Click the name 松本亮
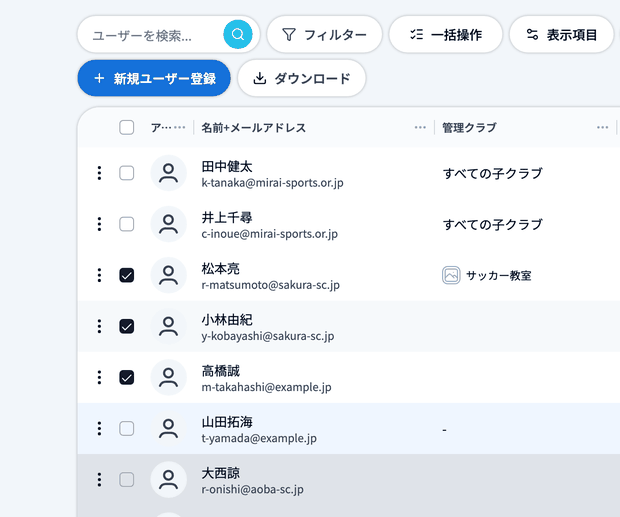Viewport: 620px width, 517px height. [221, 269]
